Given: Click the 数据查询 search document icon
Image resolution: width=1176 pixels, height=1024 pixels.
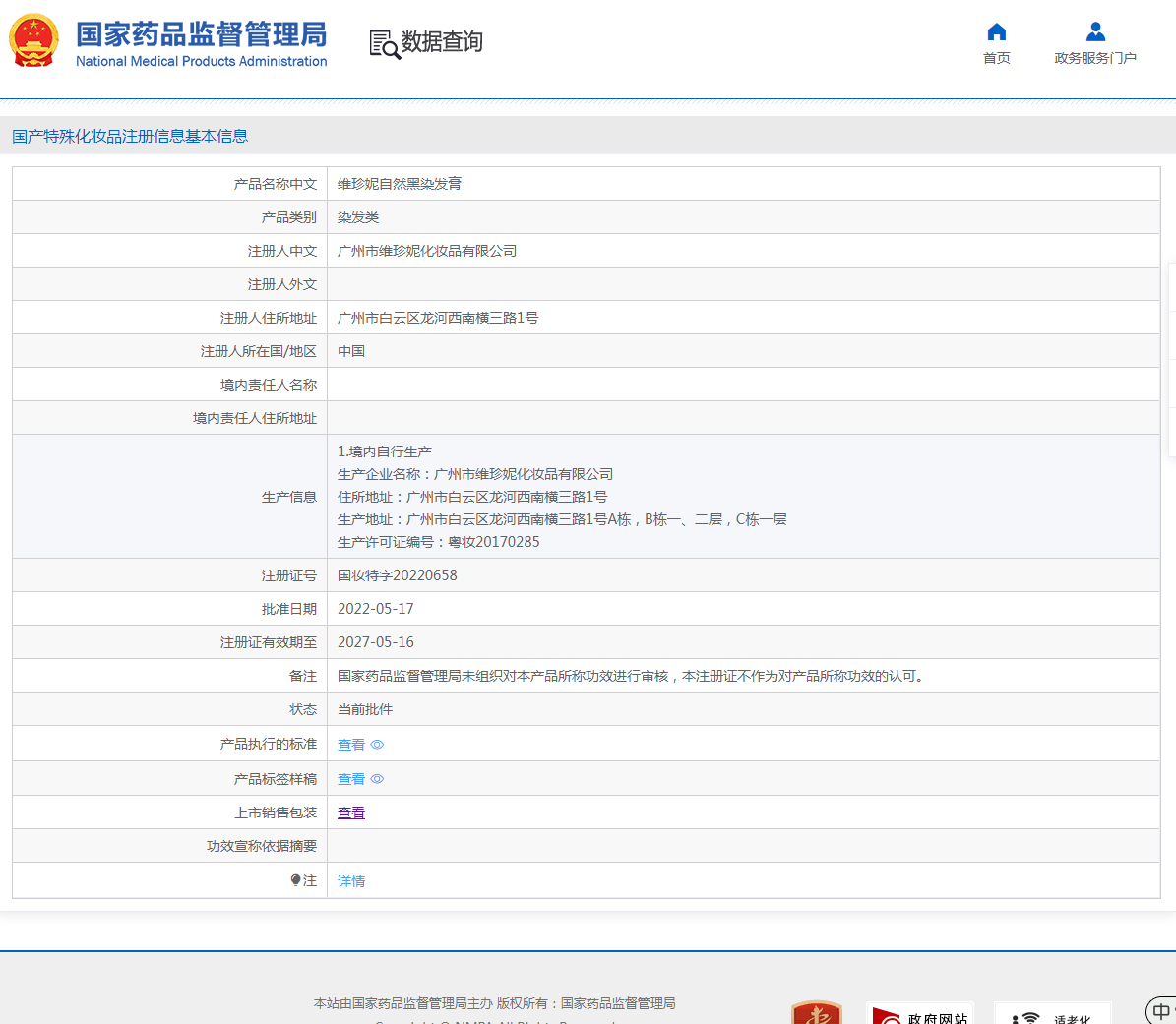Looking at the screenshot, I should pyautogui.click(x=385, y=43).
